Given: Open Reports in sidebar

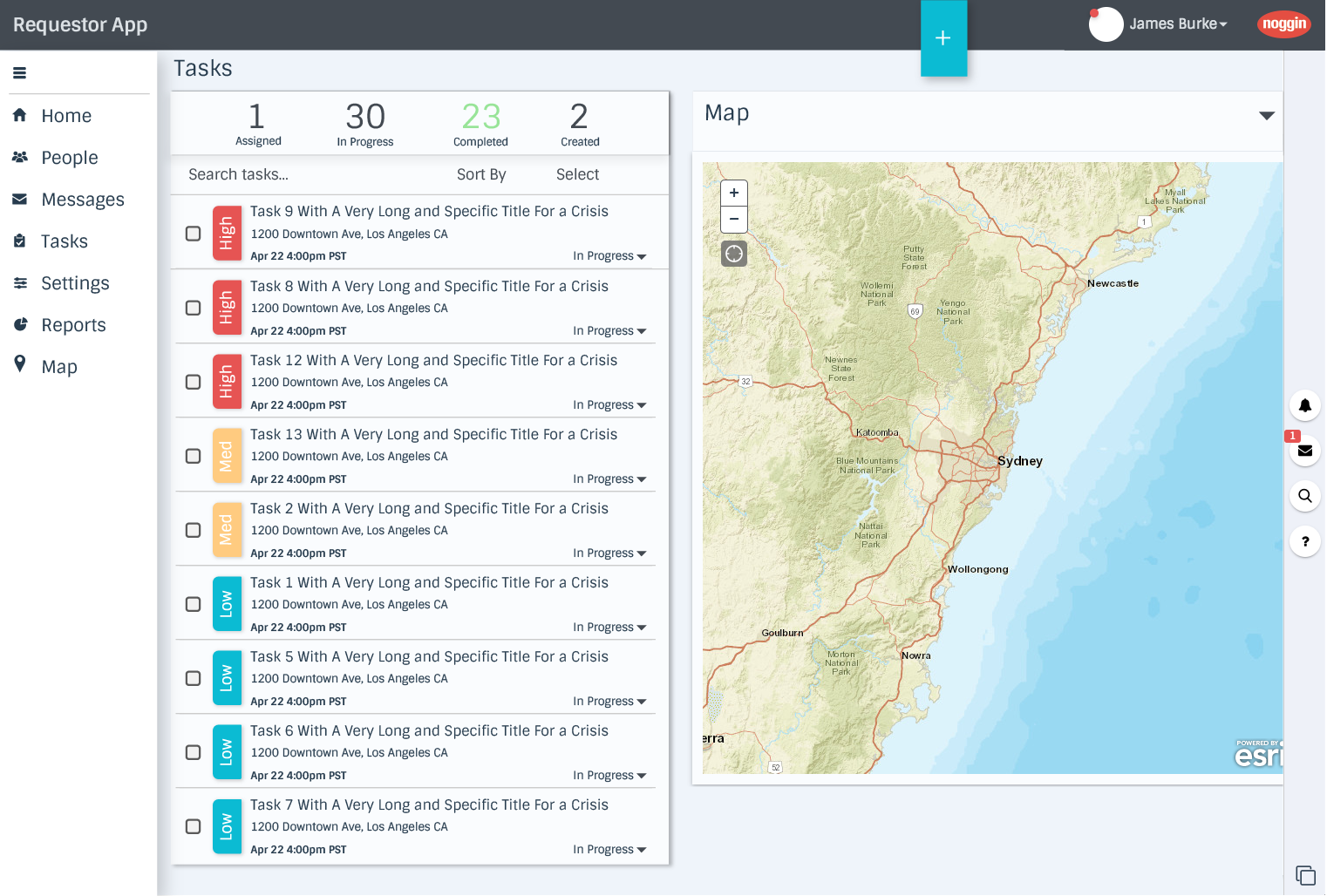Looking at the screenshot, I should pyautogui.click(x=73, y=325).
